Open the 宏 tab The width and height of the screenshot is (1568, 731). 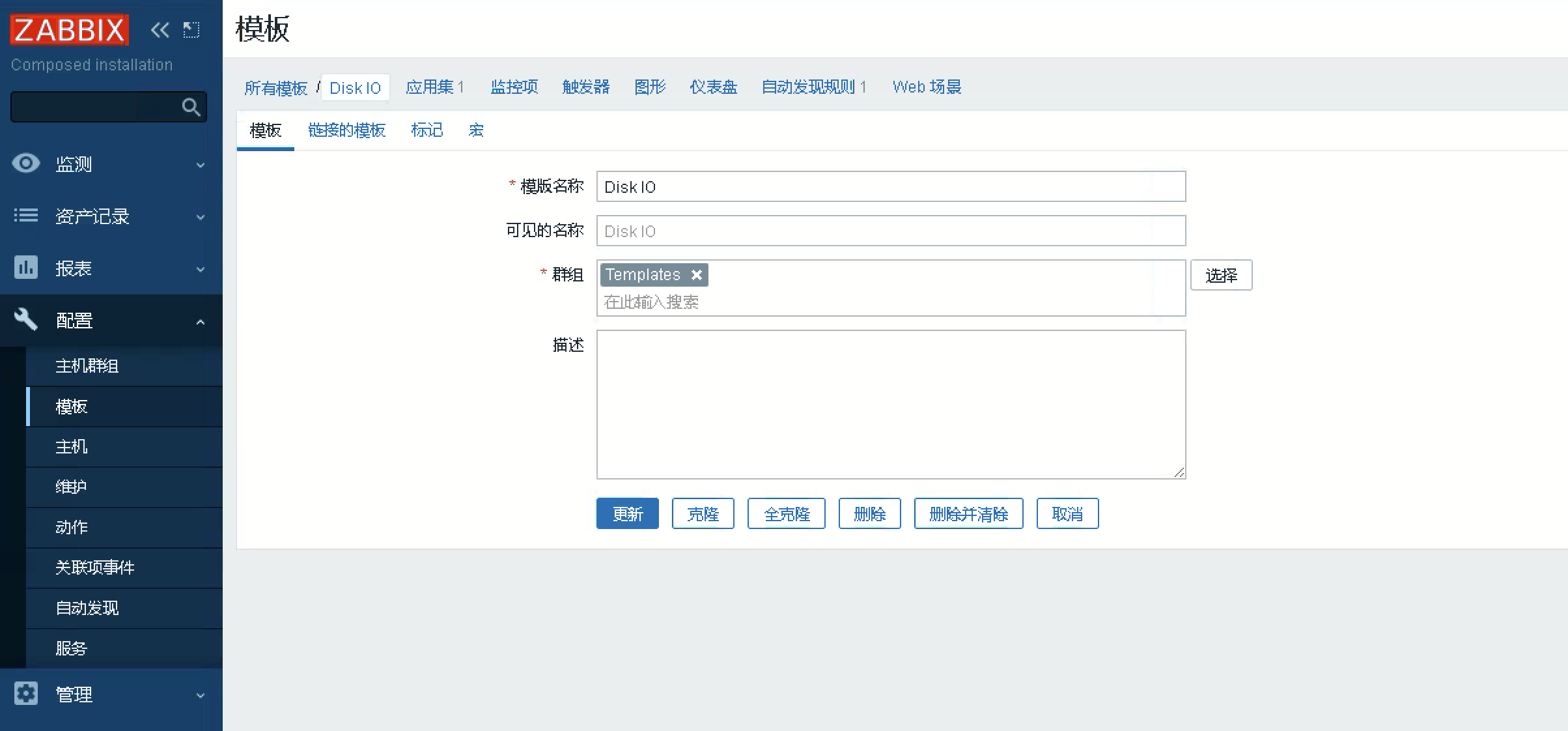pyautogui.click(x=476, y=130)
